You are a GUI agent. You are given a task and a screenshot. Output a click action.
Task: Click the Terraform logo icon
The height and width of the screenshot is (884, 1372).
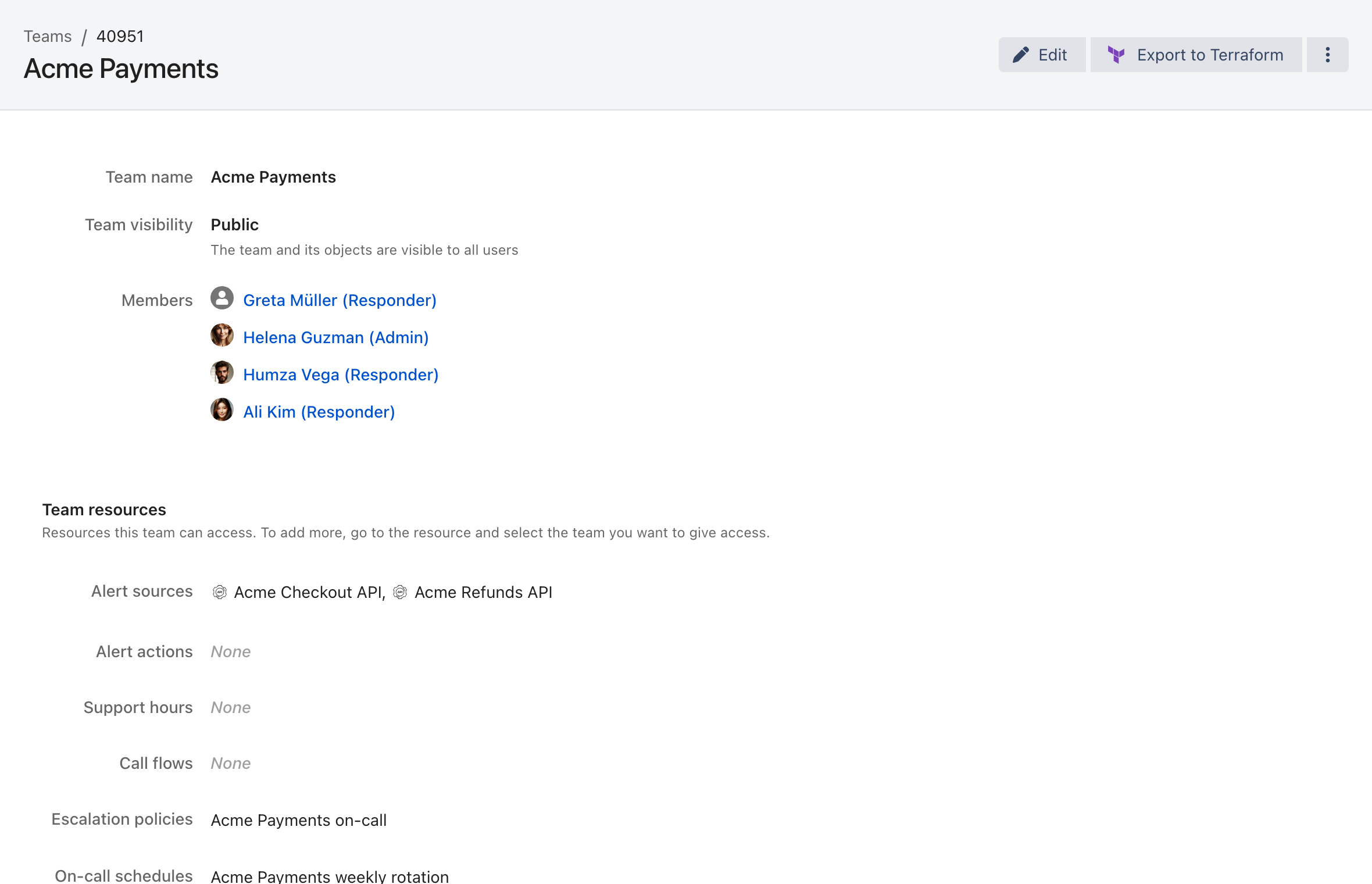tap(1116, 55)
